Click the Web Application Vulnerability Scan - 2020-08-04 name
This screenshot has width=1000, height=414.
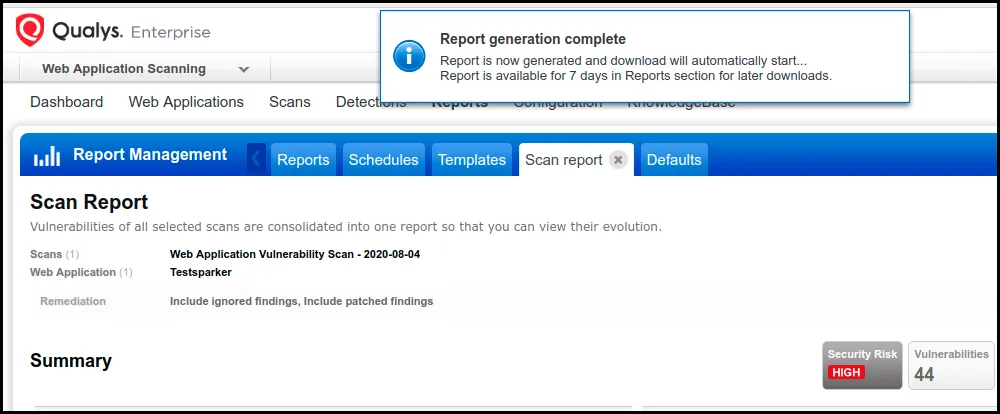(x=295, y=255)
